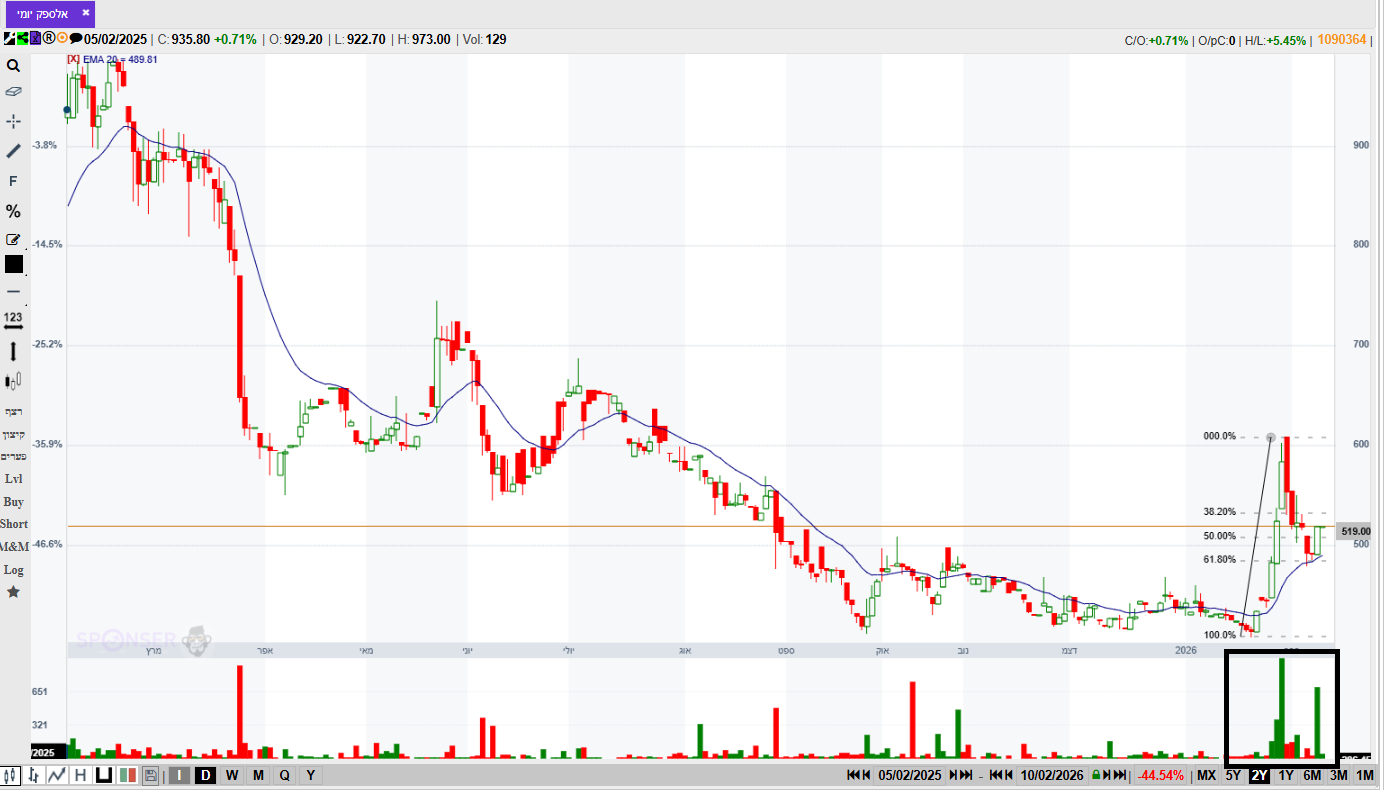Click the orange 1090364 number at top right
The width and height of the screenshot is (1384, 792).
[1342, 40]
